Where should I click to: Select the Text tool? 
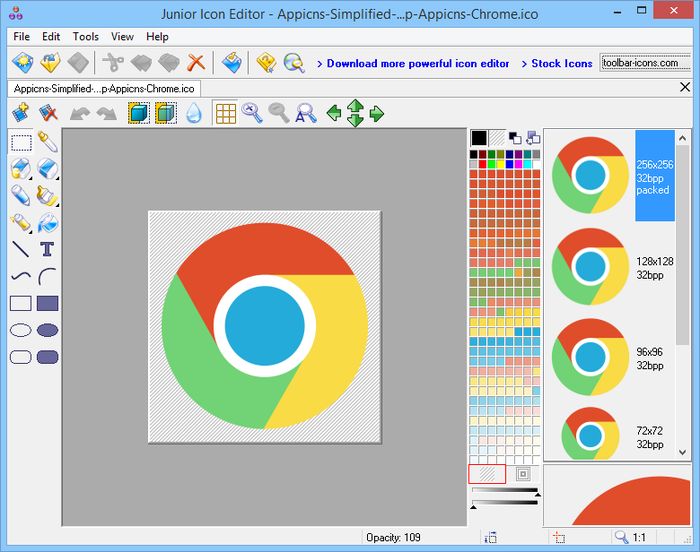47,249
